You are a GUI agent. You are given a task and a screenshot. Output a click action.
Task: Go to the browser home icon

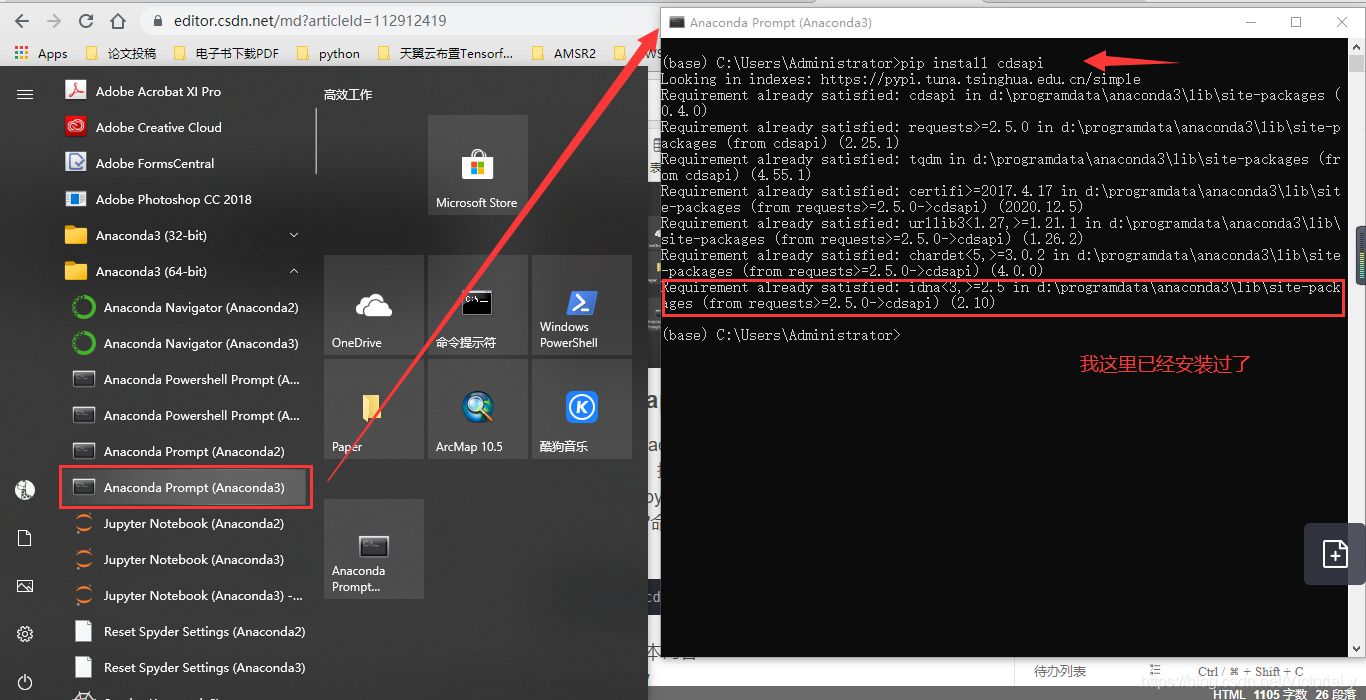click(118, 20)
